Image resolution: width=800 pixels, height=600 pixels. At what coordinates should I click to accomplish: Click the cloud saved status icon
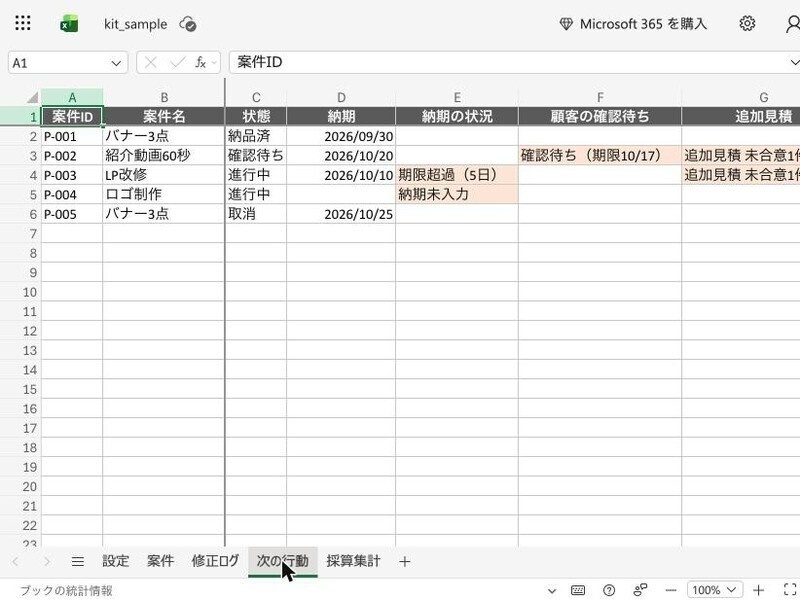coord(188,24)
